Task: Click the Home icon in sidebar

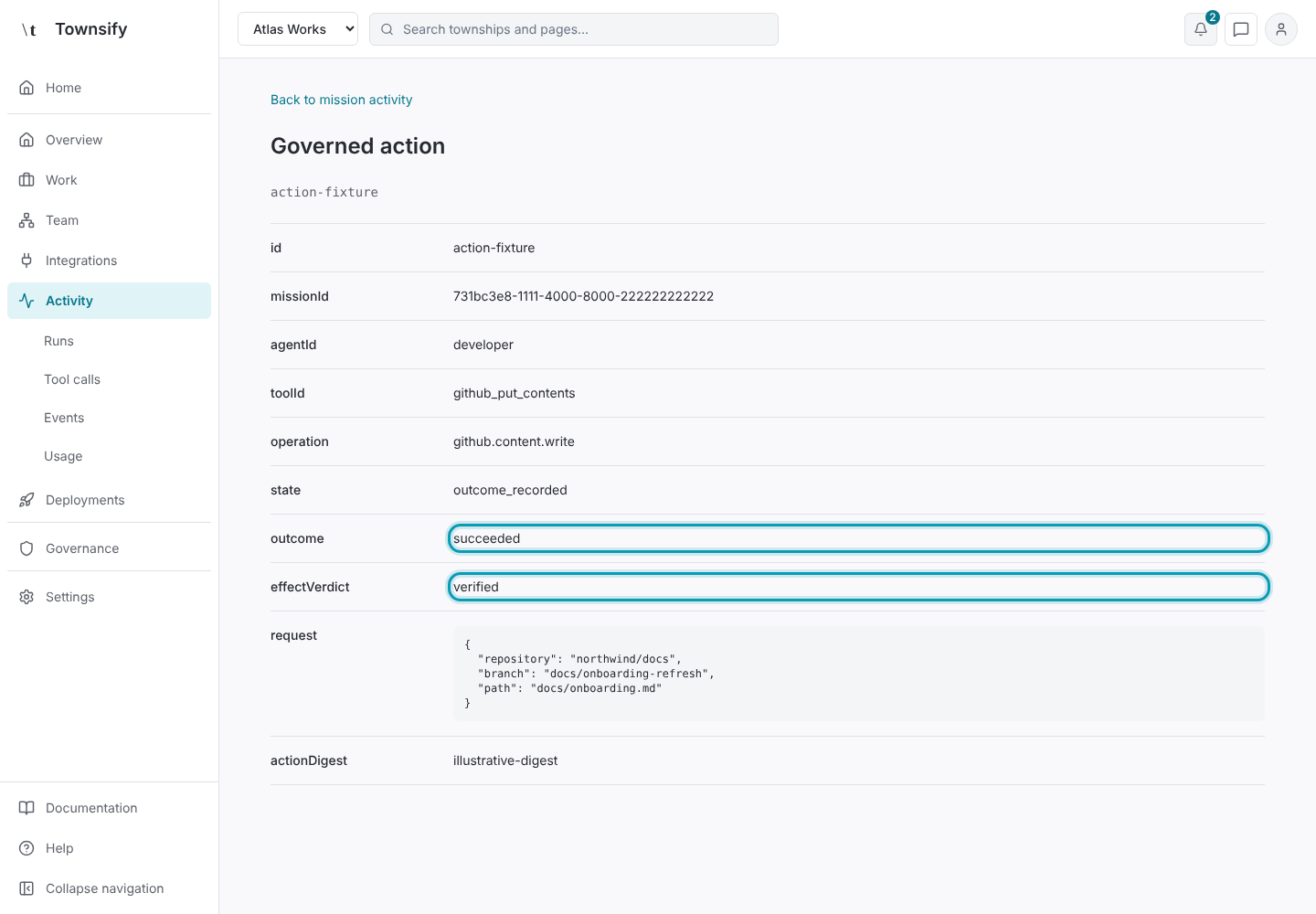Action: coord(27,88)
